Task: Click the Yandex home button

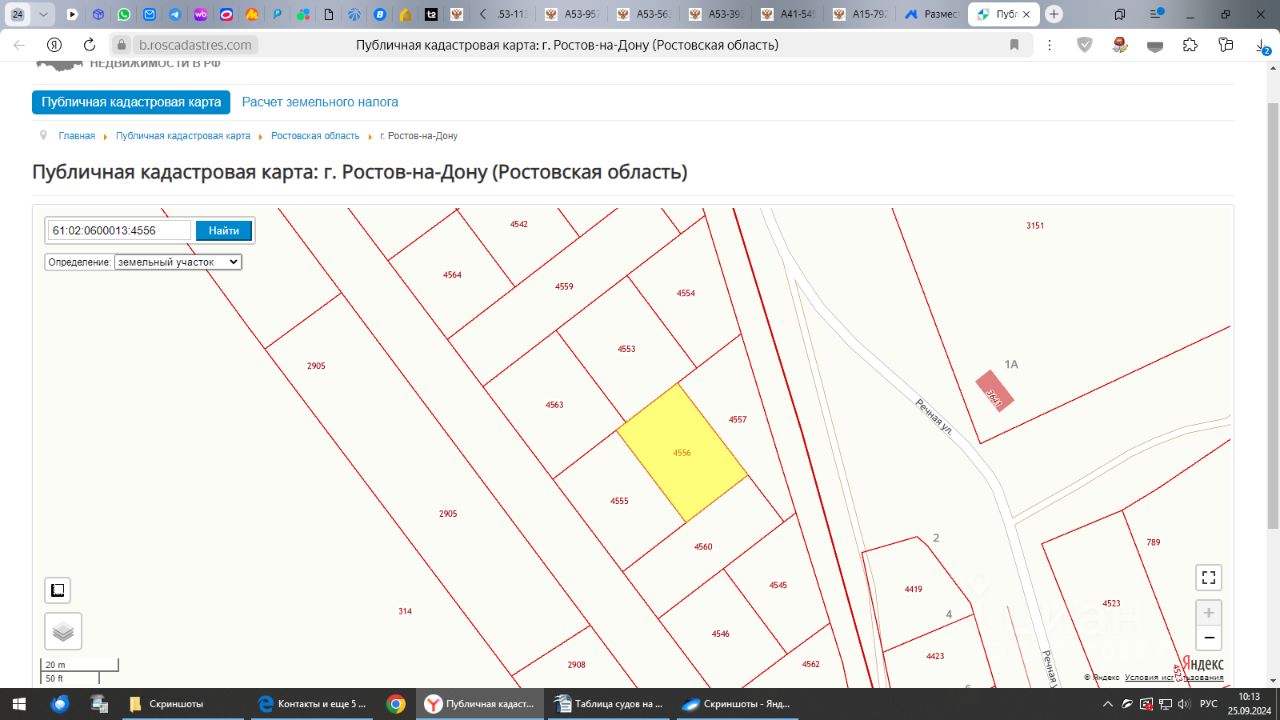Action: click(x=55, y=45)
